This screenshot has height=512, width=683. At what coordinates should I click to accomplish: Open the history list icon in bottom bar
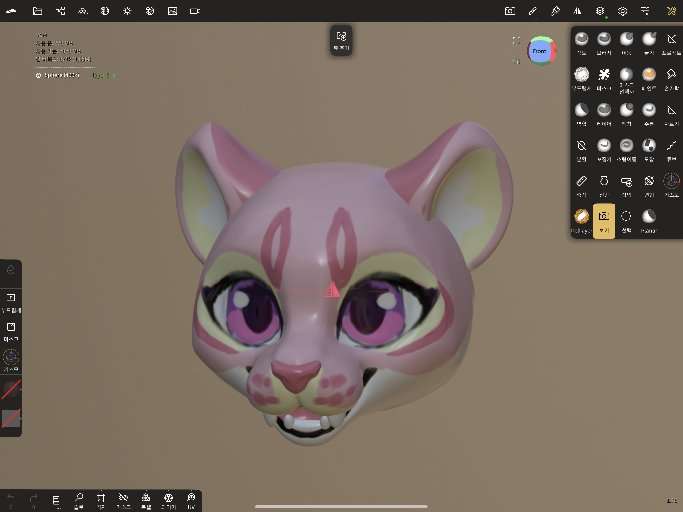point(56,500)
